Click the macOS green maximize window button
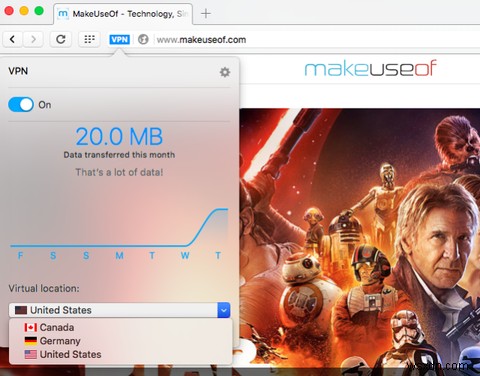Screen dimensions: 480x376 [39, 11]
